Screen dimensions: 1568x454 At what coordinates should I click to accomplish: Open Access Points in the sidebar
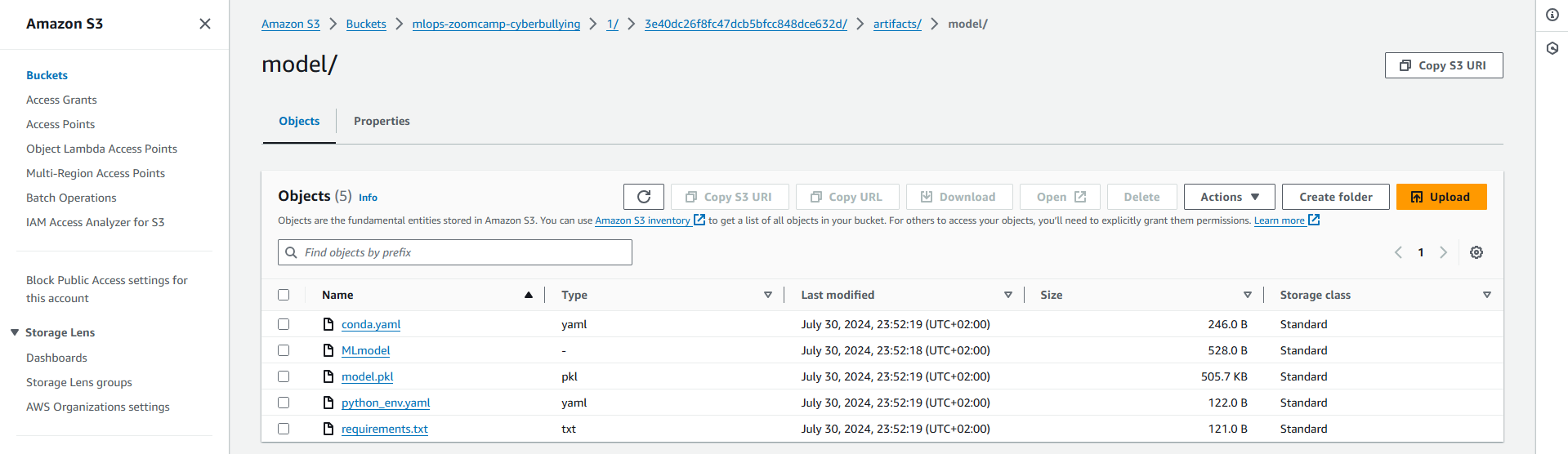coord(60,124)
